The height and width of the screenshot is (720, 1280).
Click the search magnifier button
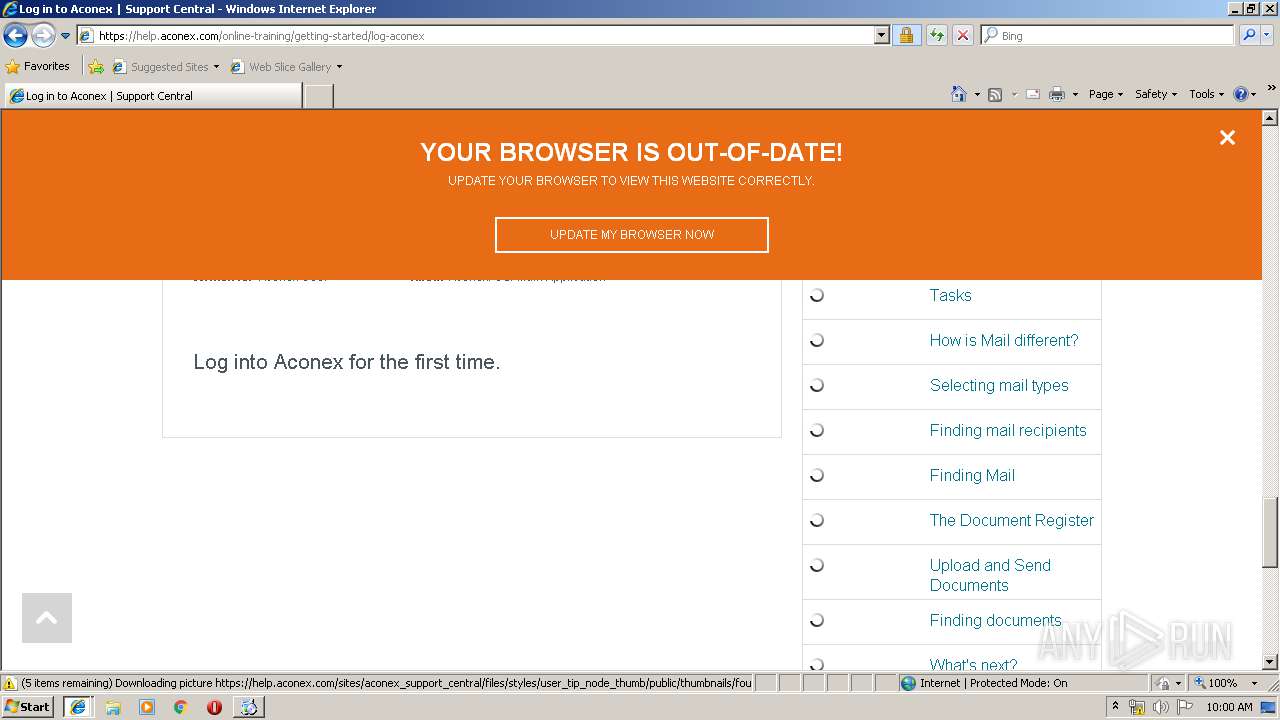(x=1249, y=35)
